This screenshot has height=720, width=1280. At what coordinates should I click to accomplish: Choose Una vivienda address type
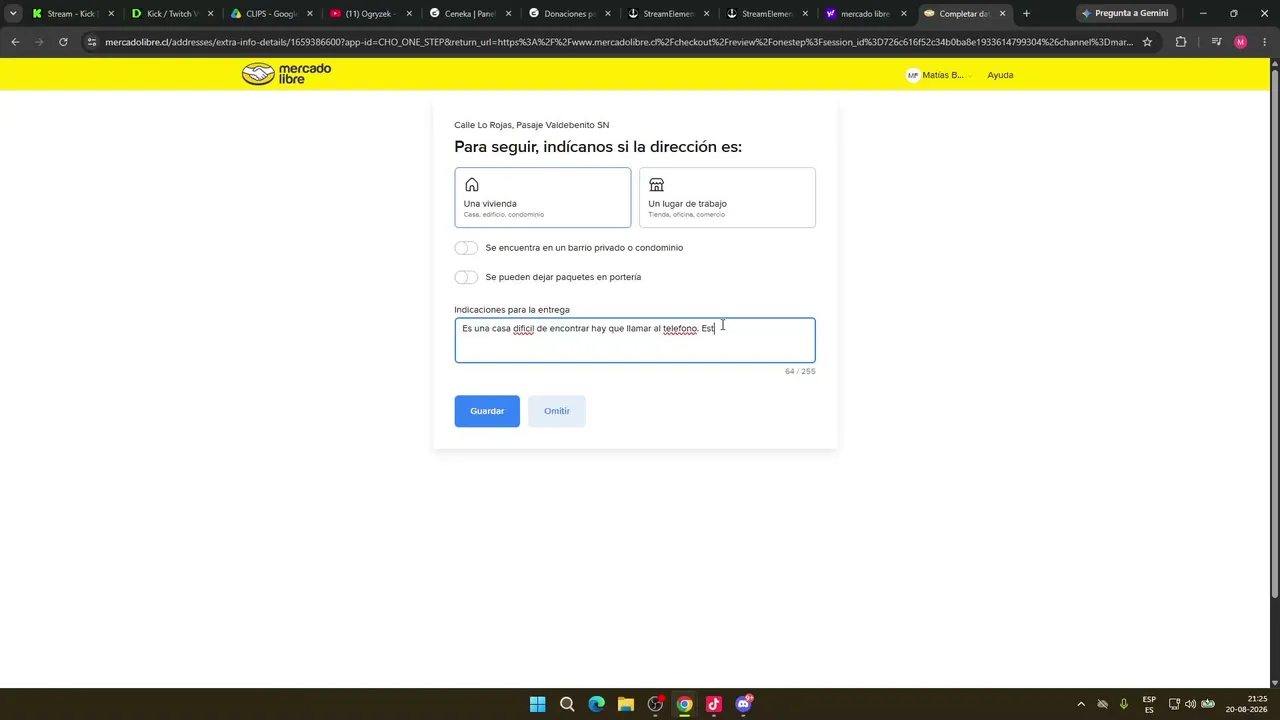[543, 197]
